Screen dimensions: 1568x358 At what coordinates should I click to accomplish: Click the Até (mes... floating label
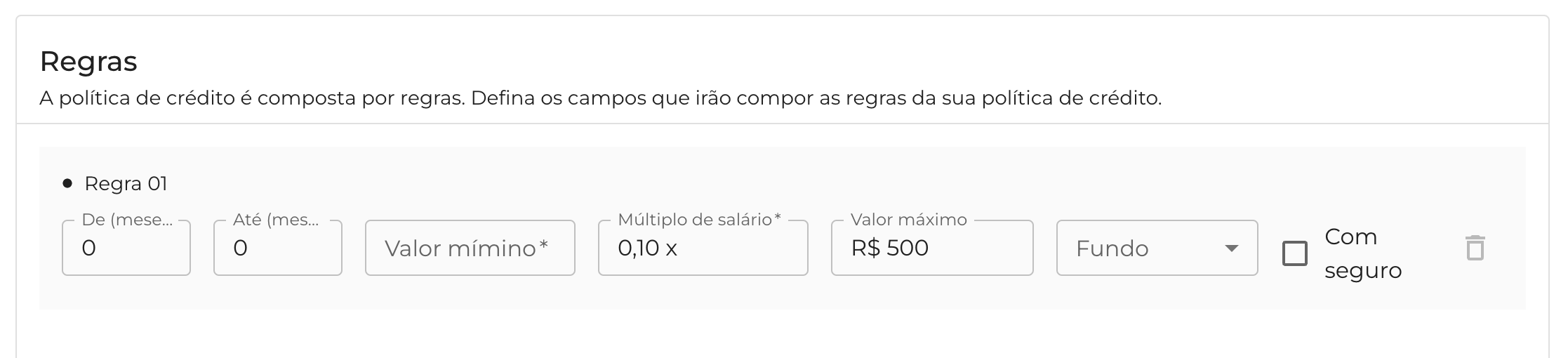point(276,220)
